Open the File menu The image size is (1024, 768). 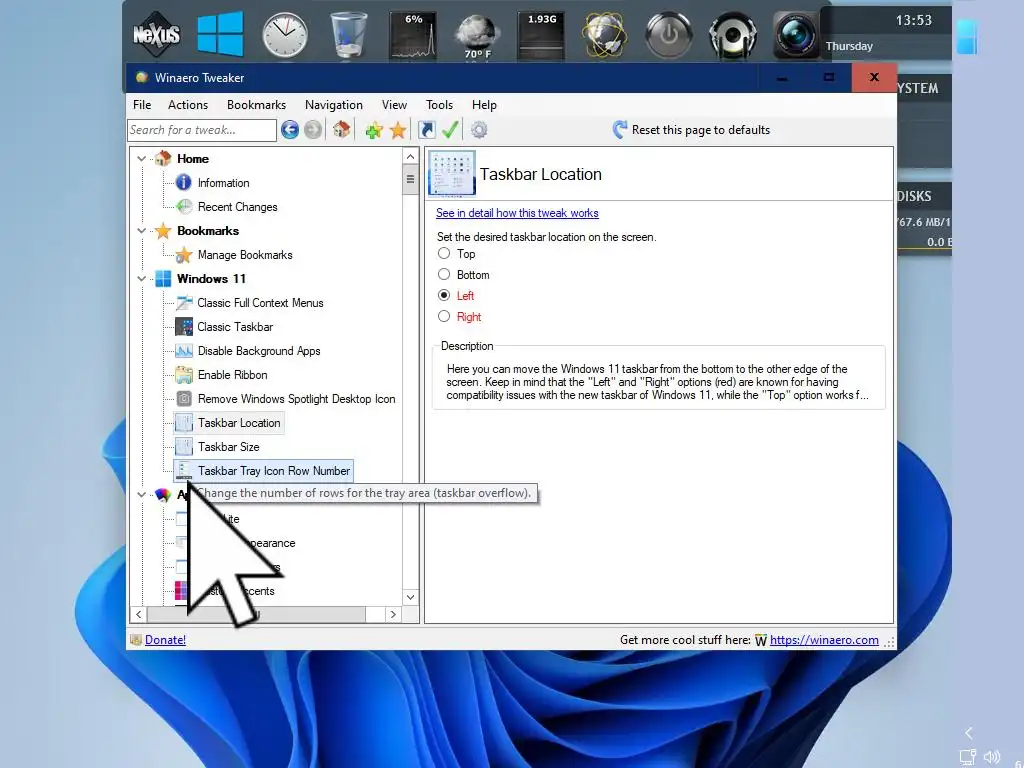point(142,104)
